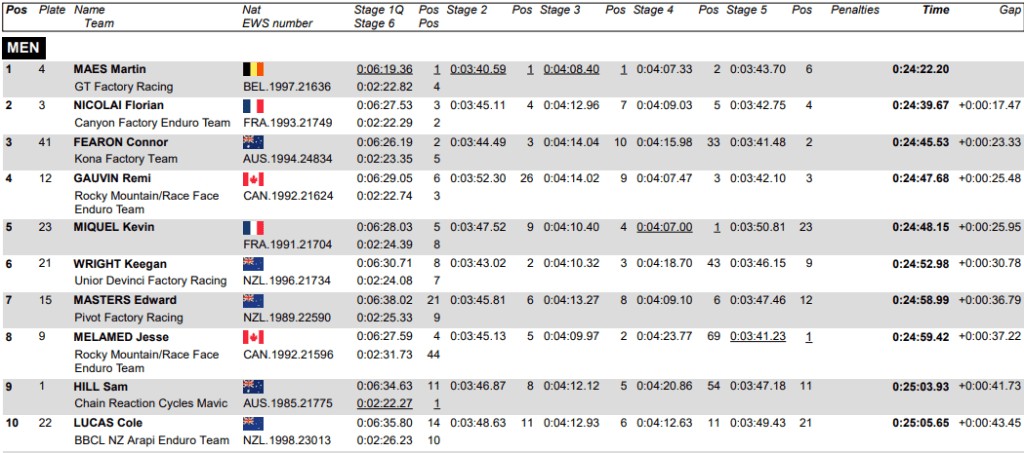Click the Belgian flag beside MAES Martin
1024x453 pixels.
pos(253,70)
